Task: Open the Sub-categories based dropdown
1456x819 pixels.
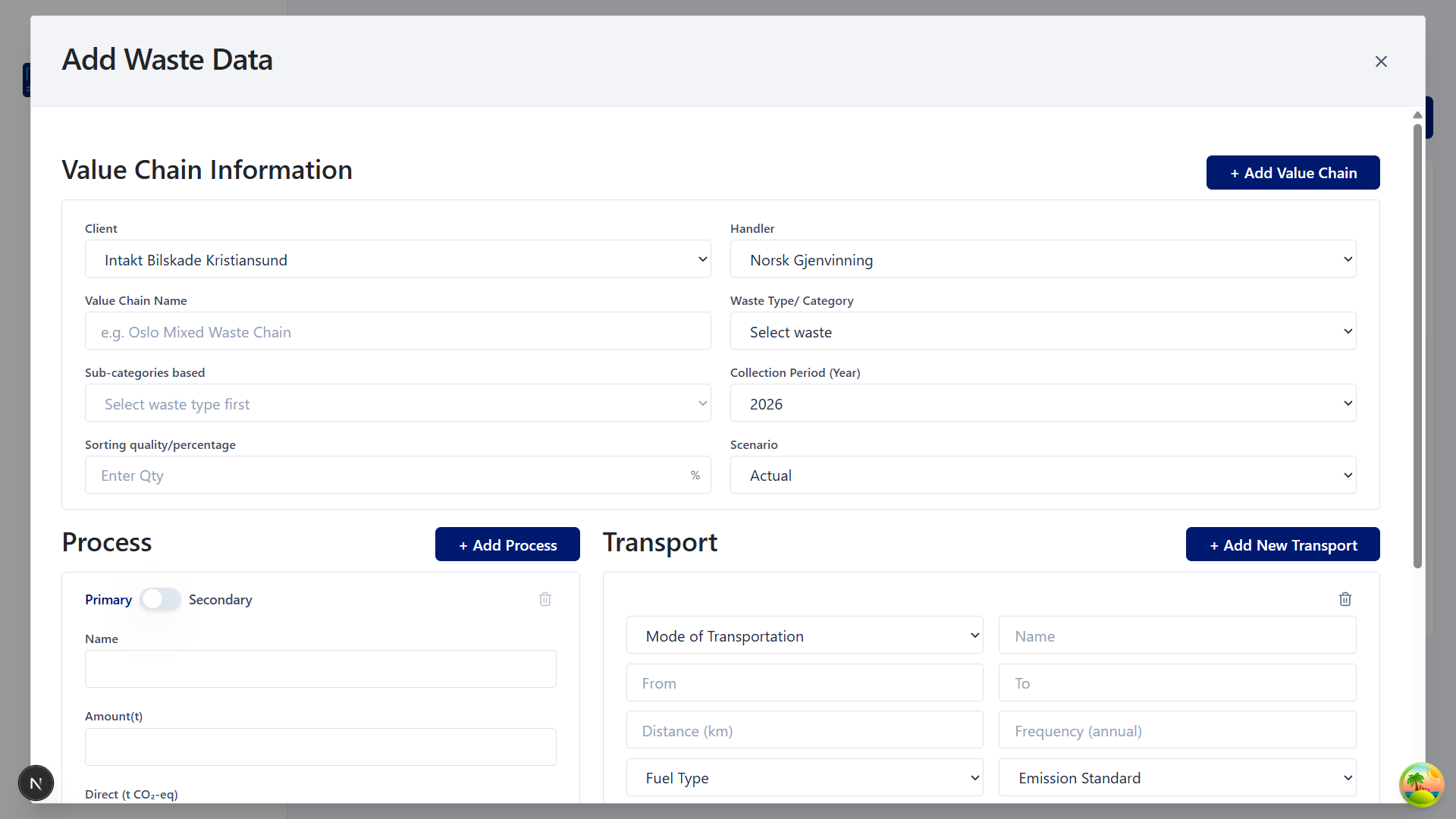Action: pyautogui.click(x=397, y=403)
